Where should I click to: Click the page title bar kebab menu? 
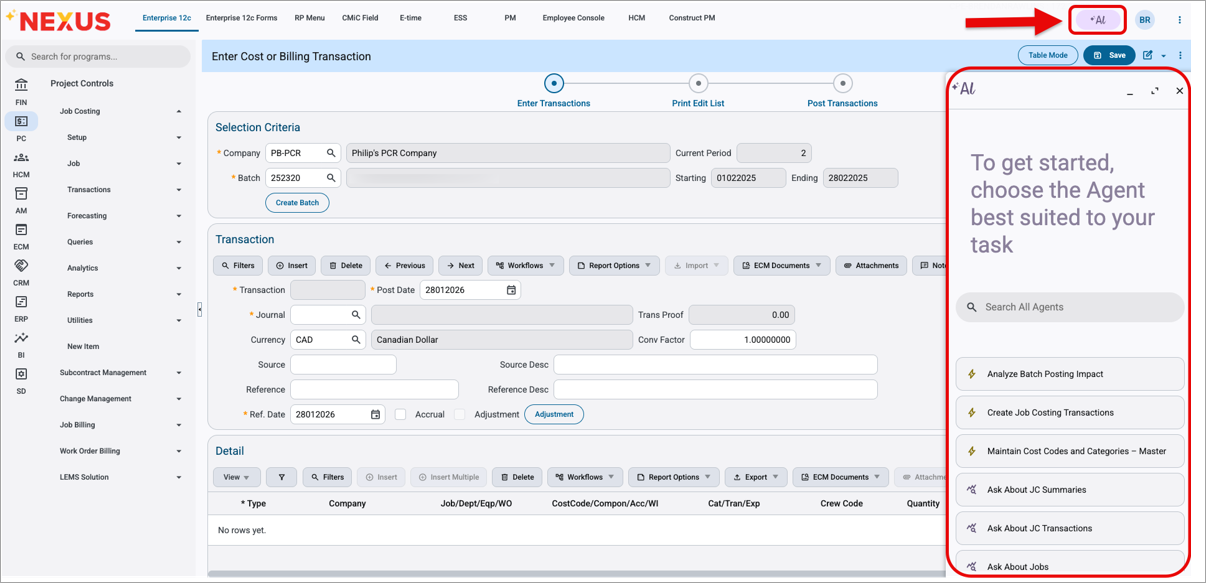[x=1181, y=56]
